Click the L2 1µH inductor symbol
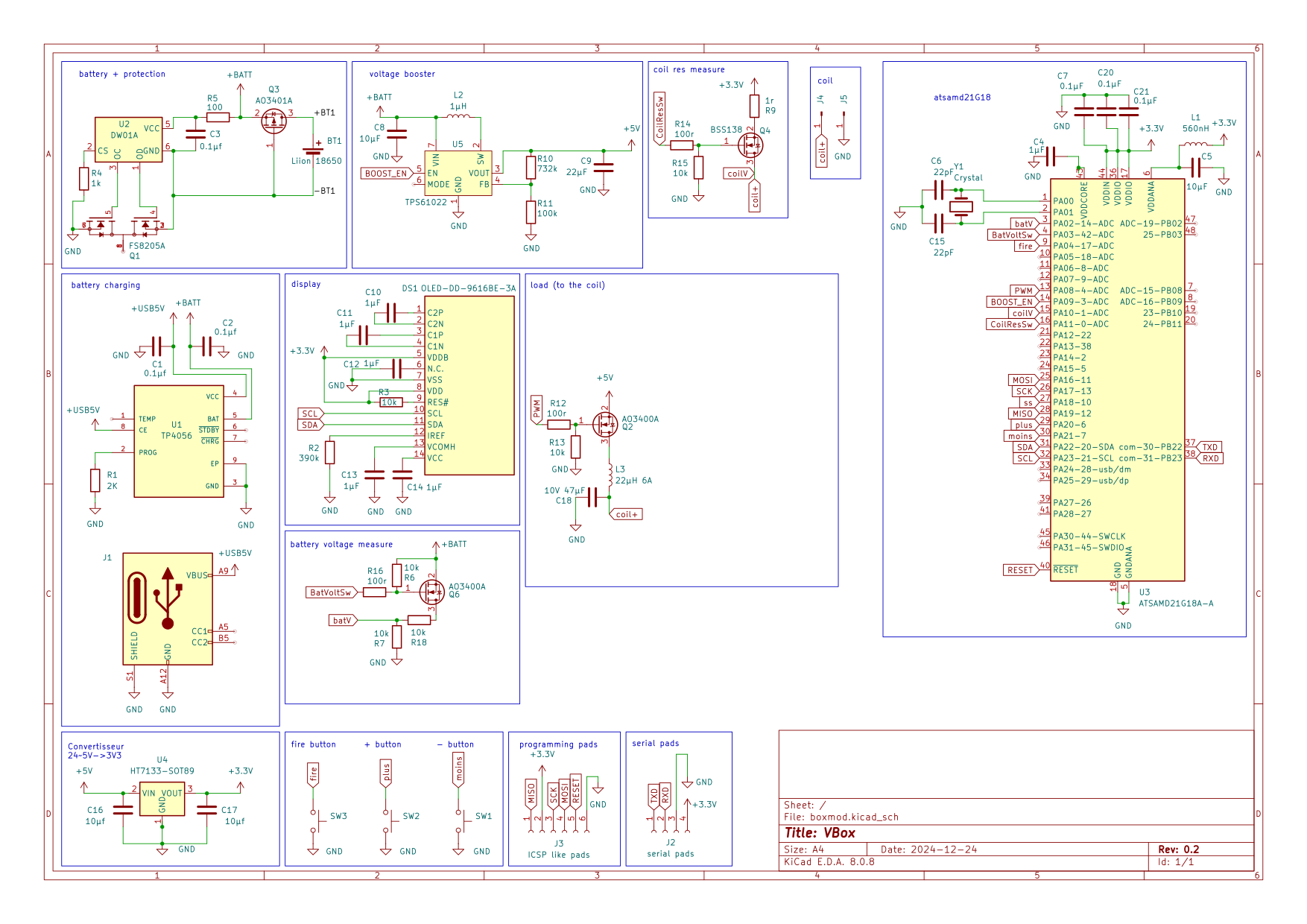 pyautogui.click(x=458, y=115)
